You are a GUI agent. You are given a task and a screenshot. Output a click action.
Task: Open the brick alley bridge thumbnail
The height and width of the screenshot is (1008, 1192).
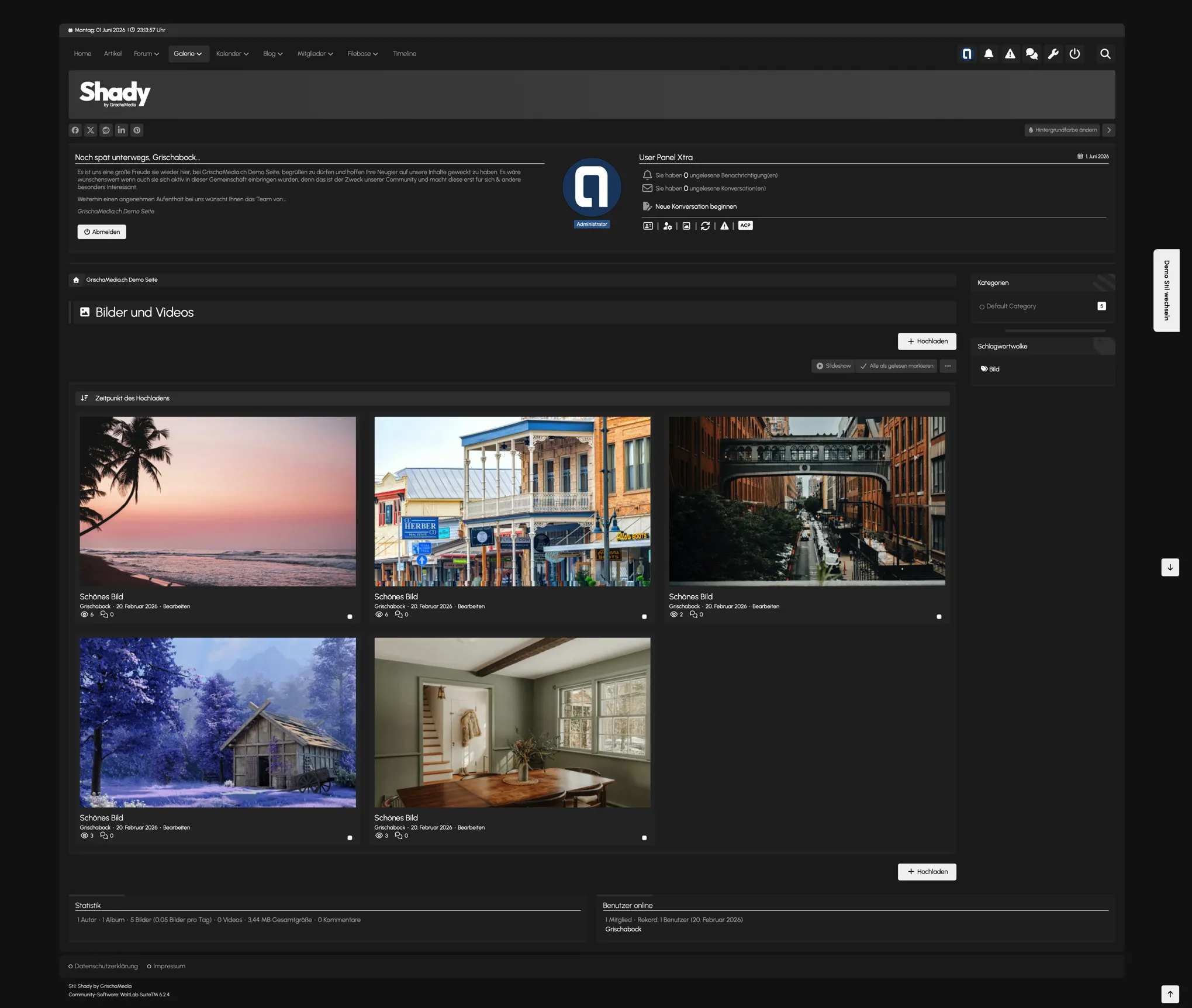coord(807,501)
